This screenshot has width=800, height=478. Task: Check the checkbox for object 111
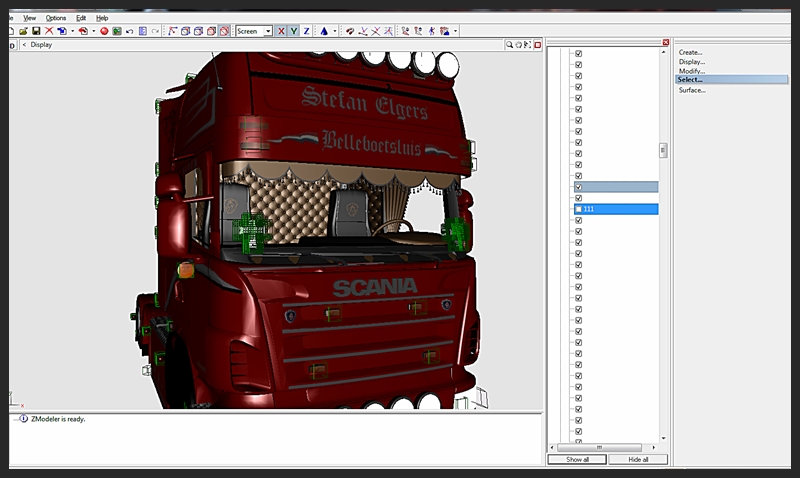pos(578,209)
